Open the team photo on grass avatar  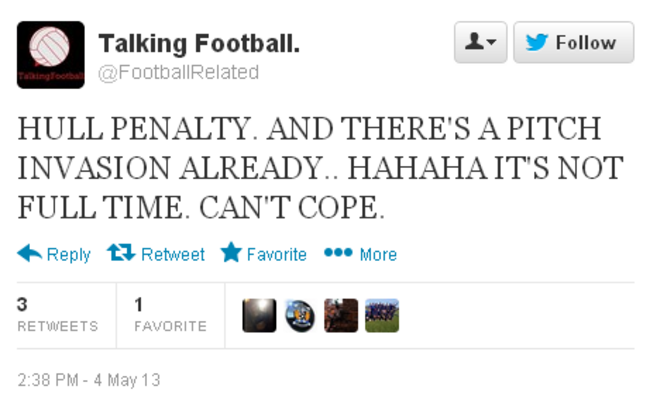382,315
